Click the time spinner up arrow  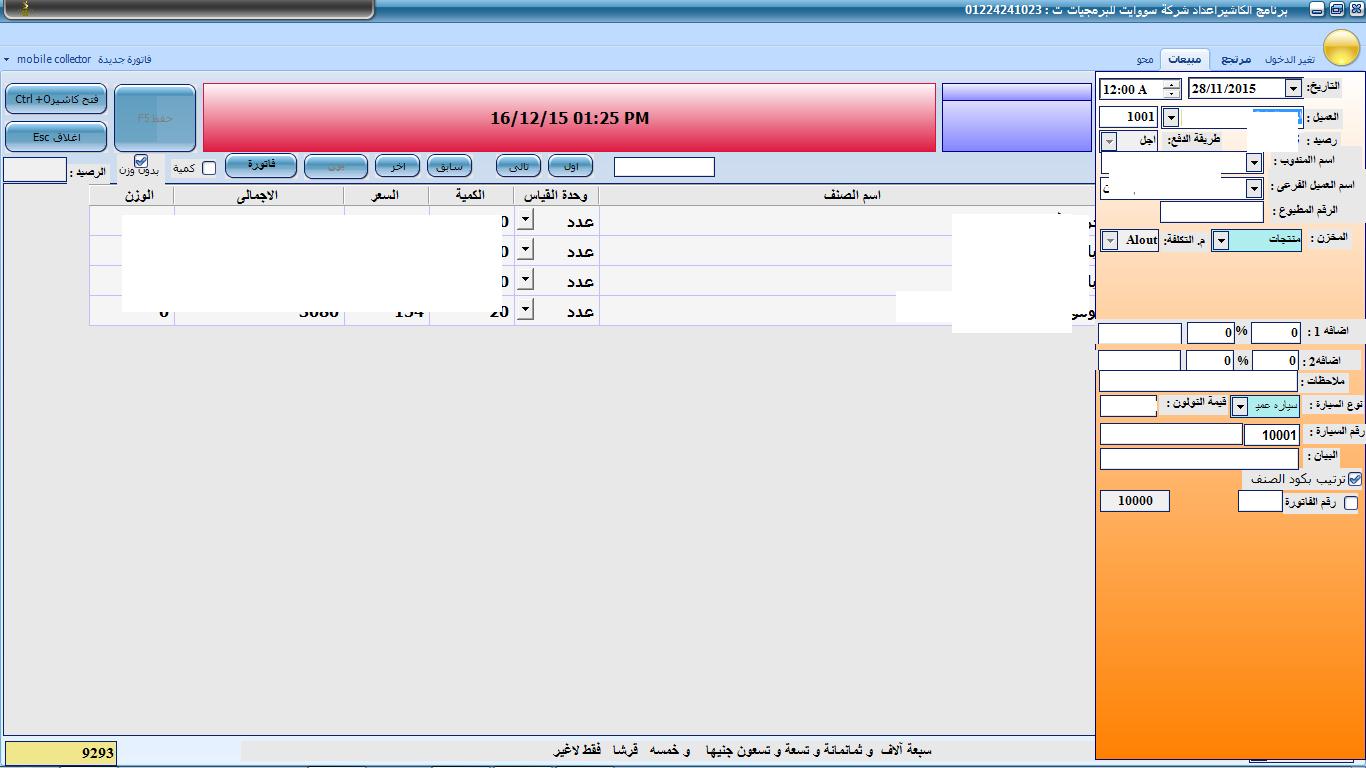click(x=1171, y=84)
